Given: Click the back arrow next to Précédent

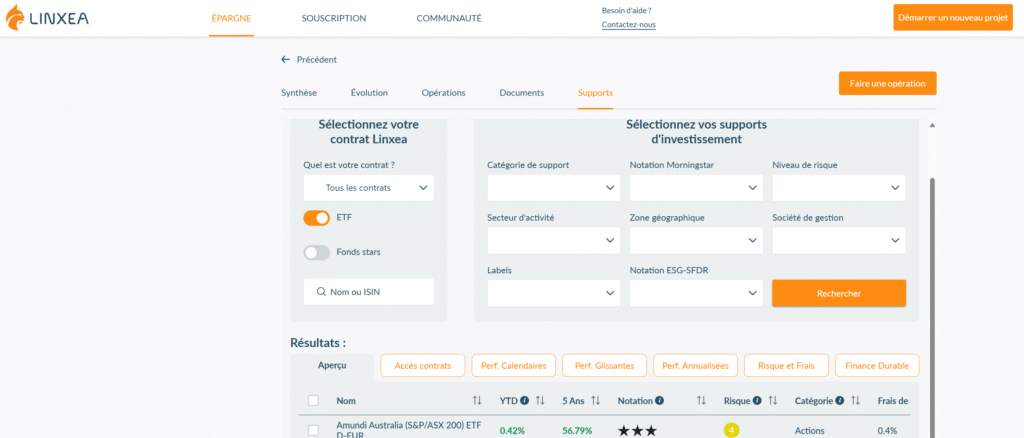Looking at the screenshot, I should coord(286,60).
